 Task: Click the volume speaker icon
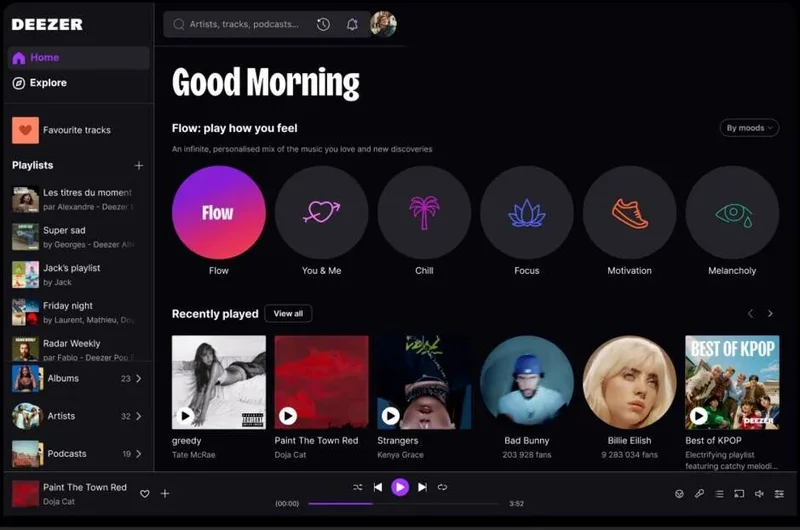tap(759, 493)
